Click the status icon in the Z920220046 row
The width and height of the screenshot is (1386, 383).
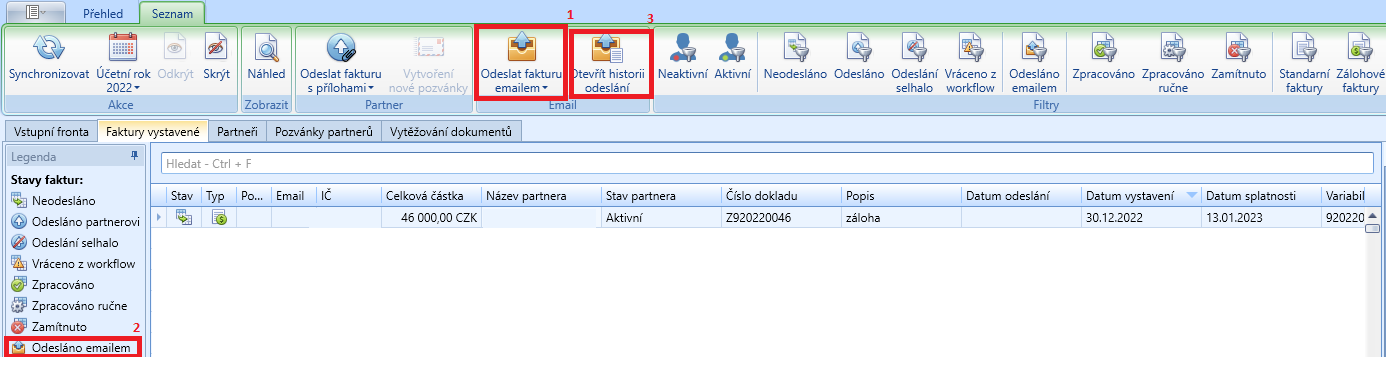pyautogui.click(x=184, y=217)
